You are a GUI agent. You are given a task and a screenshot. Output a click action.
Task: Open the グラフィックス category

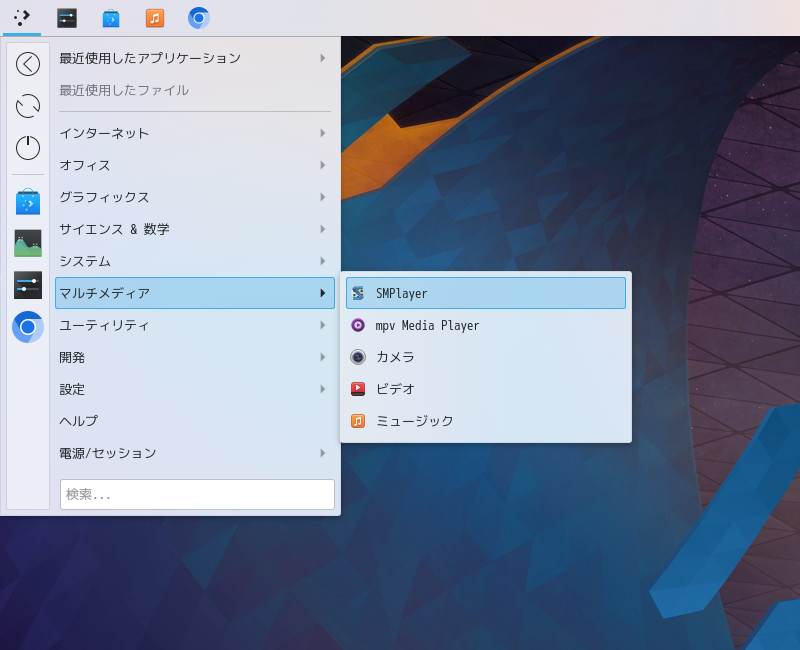coord(195,197)
